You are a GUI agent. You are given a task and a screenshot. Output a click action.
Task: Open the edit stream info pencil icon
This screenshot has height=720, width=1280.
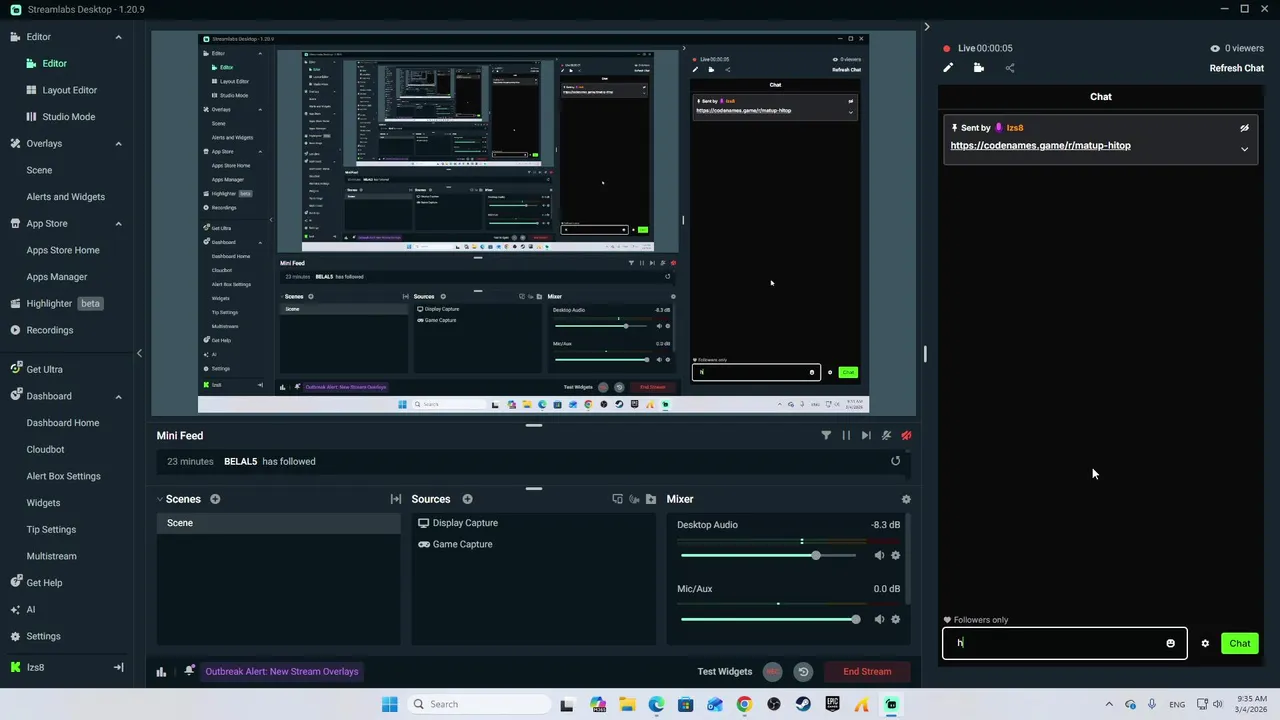[948, 68]
